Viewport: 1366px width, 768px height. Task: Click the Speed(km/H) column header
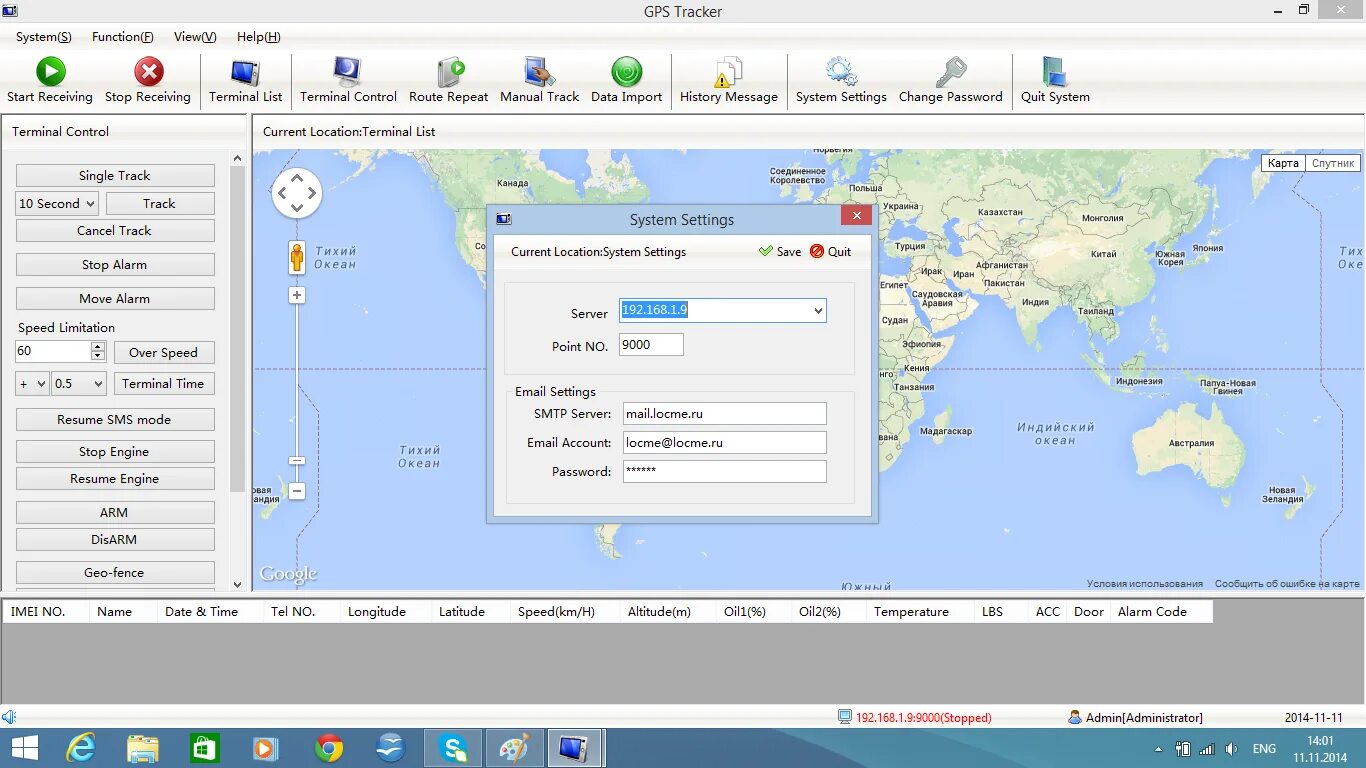(562, 611)
